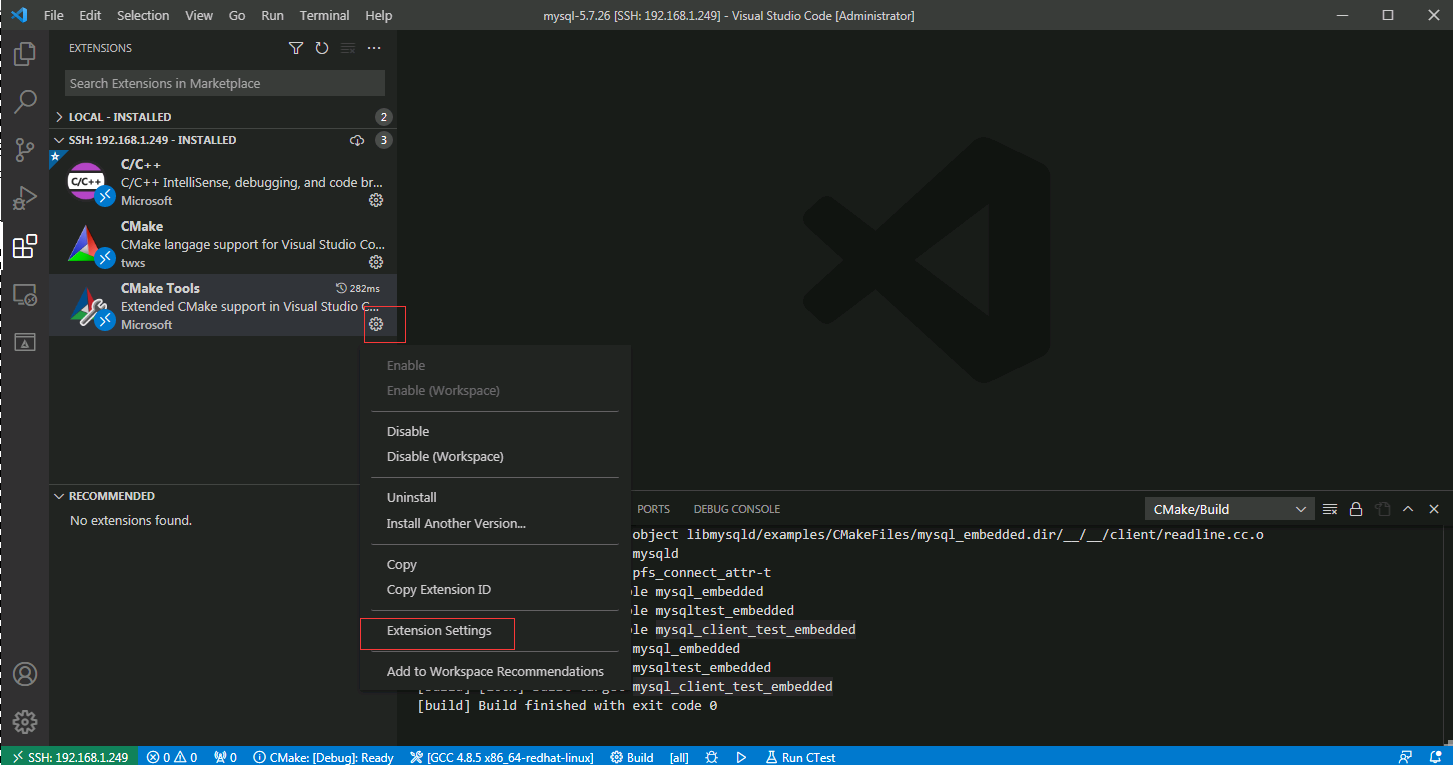Open the CMake view in activity bar
This screenshot has height=765, width=1453.
(x=25, y=342)
